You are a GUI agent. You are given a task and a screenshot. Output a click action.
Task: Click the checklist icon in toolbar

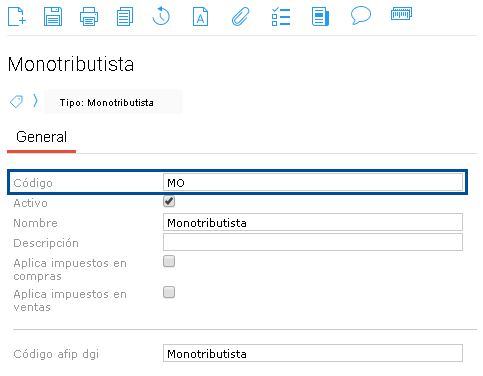pos(281,16)
